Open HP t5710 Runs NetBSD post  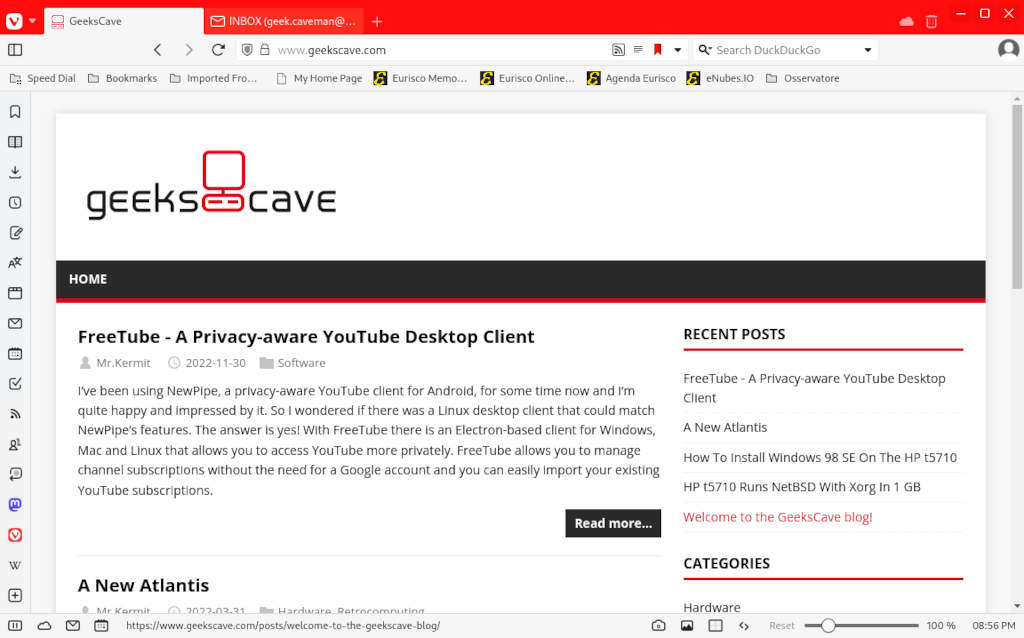(x=801, y=486)
